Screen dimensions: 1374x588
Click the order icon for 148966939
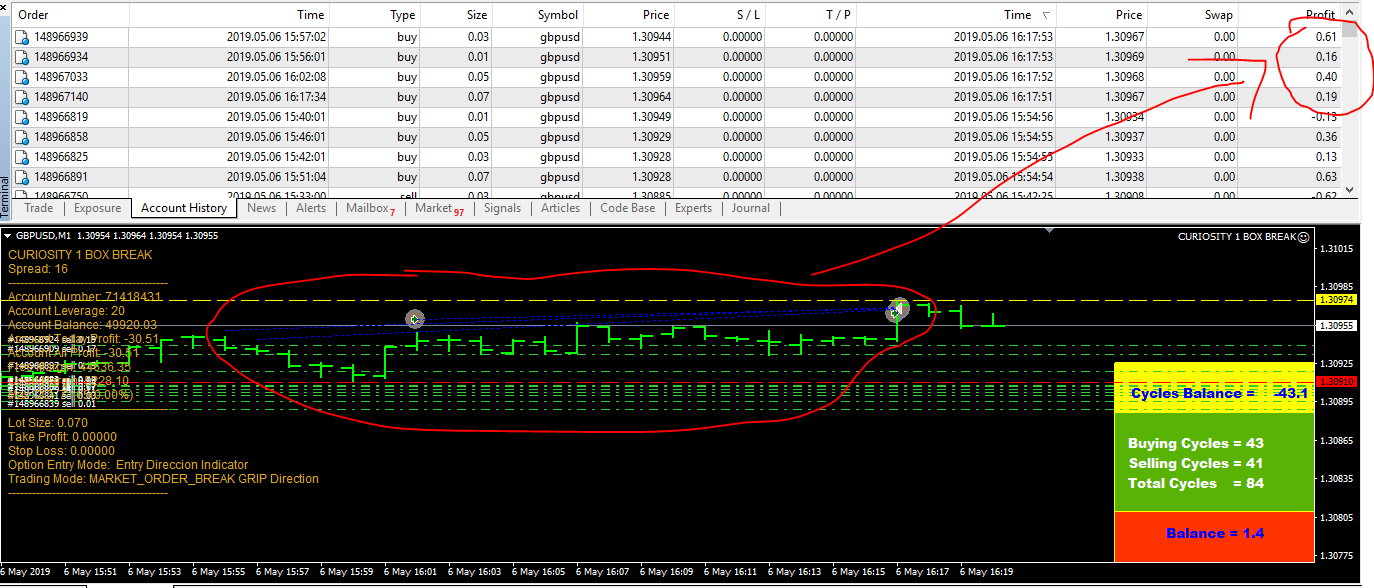click(22, 37)
